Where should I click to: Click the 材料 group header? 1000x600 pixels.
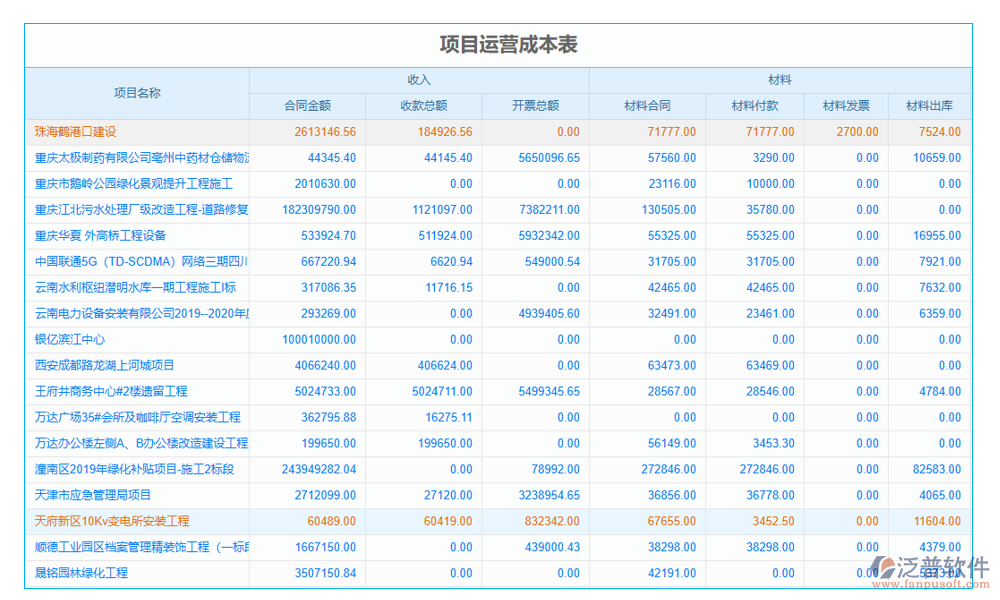click(780, 80)
